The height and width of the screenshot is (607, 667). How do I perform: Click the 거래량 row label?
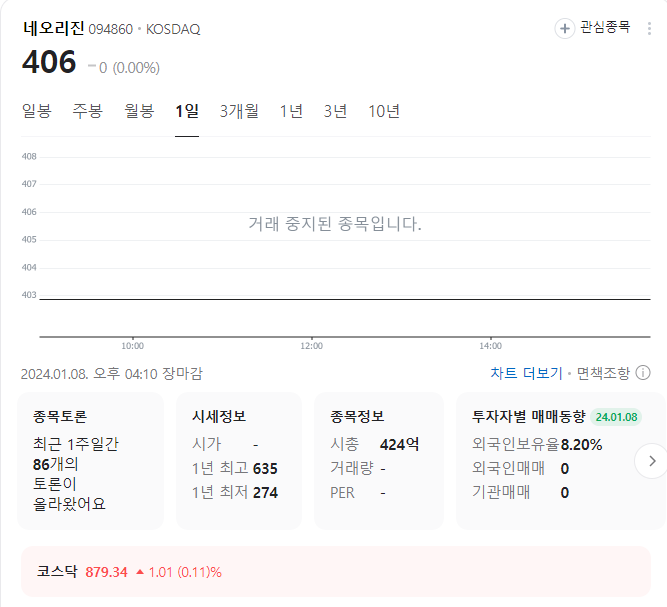coord(352,468)
